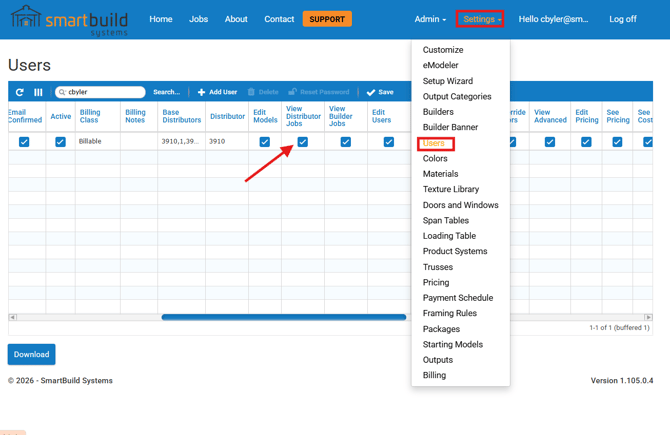The height and width of the screenshot is (435, 670).
Task: Choose Output Categories in Settings menu
Action: pyautogui.click(x=457, y=97)
